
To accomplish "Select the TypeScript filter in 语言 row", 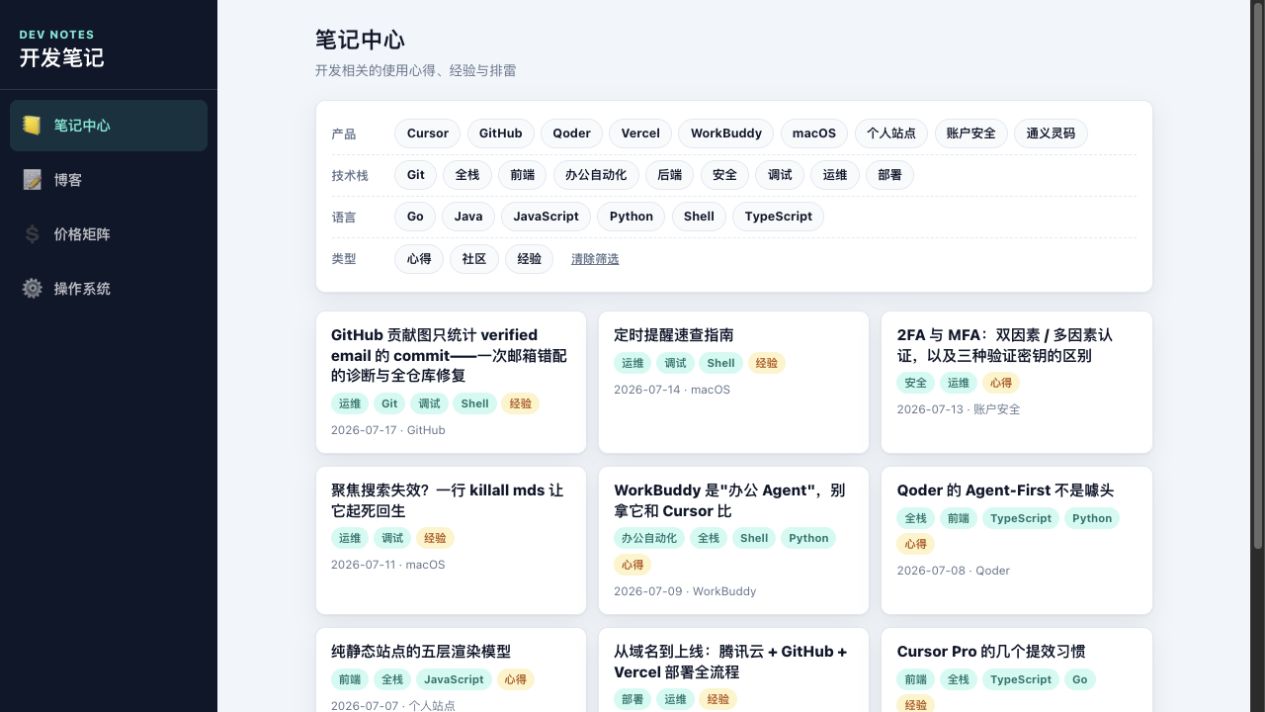I will [x=778, y=217].
